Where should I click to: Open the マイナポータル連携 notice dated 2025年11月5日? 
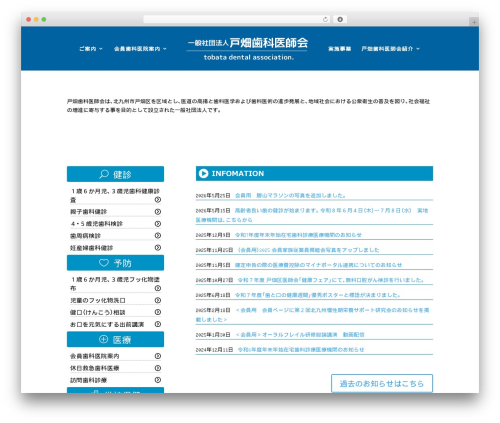coord(318,265)
